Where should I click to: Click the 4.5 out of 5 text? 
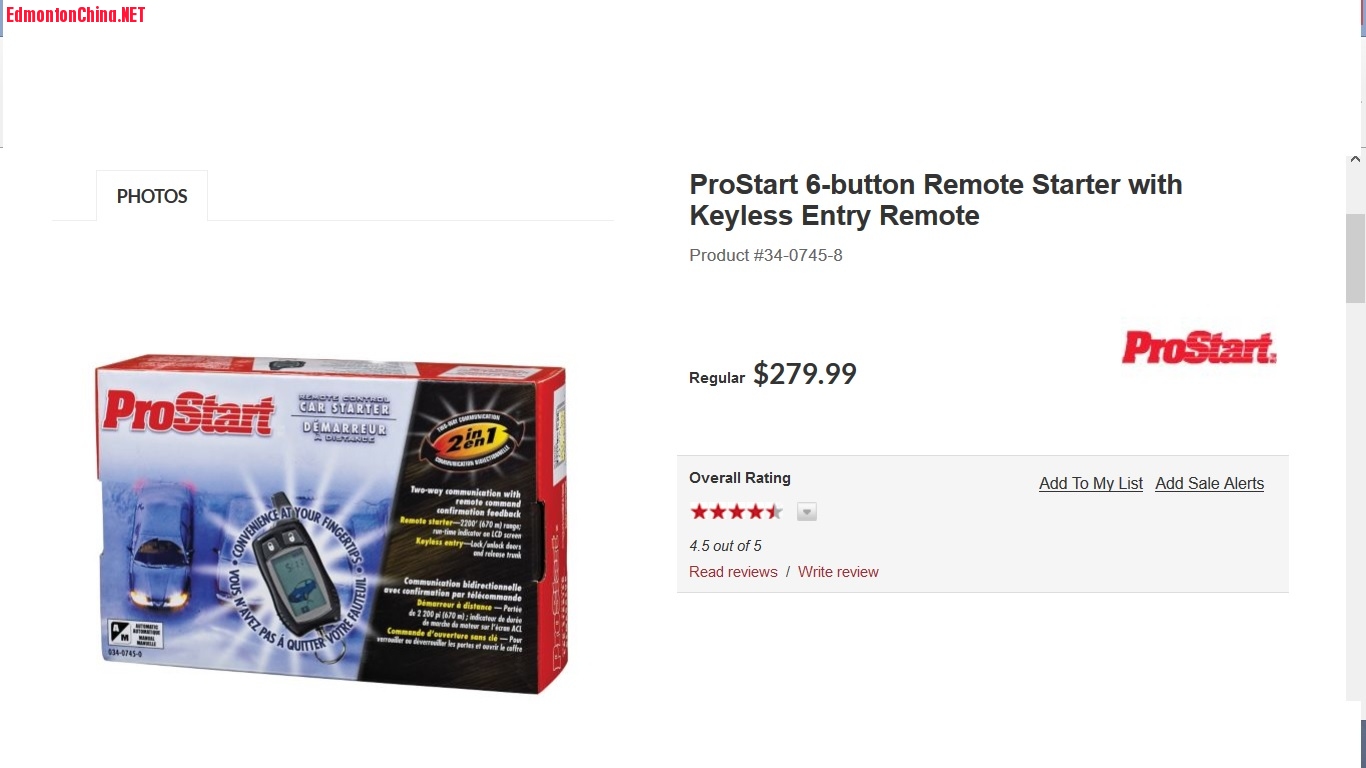(x=725, y=546)
